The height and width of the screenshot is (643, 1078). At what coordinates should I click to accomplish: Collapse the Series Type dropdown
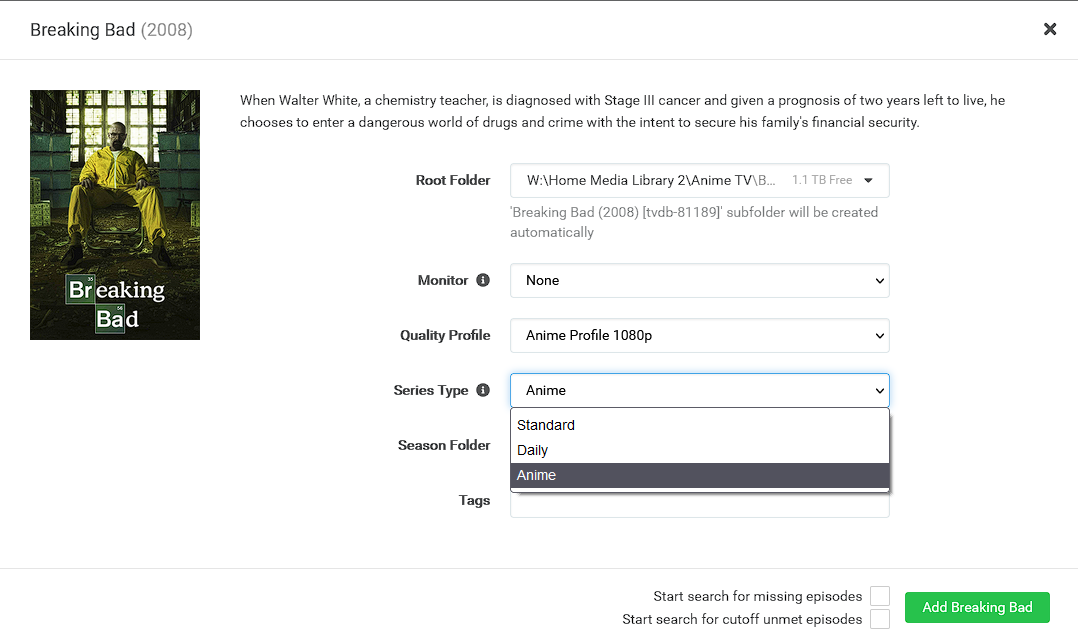click(x=699, y=391)
